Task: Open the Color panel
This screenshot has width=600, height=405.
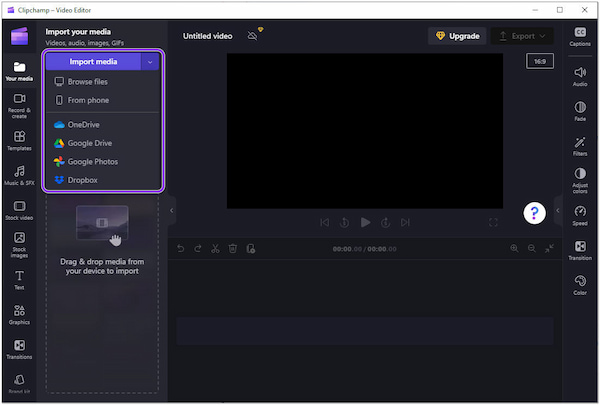Action: click(x=580, y=285)
